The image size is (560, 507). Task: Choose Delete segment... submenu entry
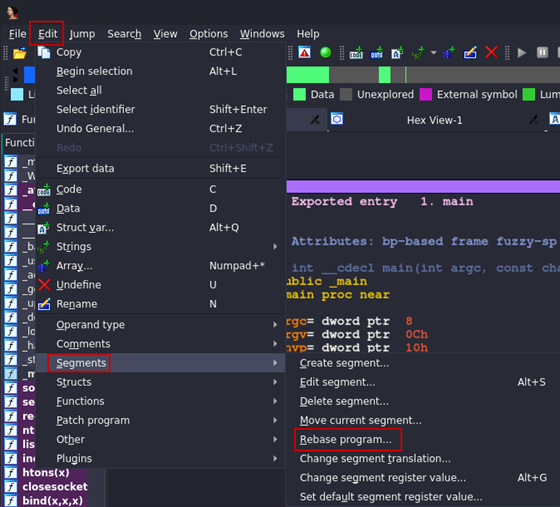[423, 401]
